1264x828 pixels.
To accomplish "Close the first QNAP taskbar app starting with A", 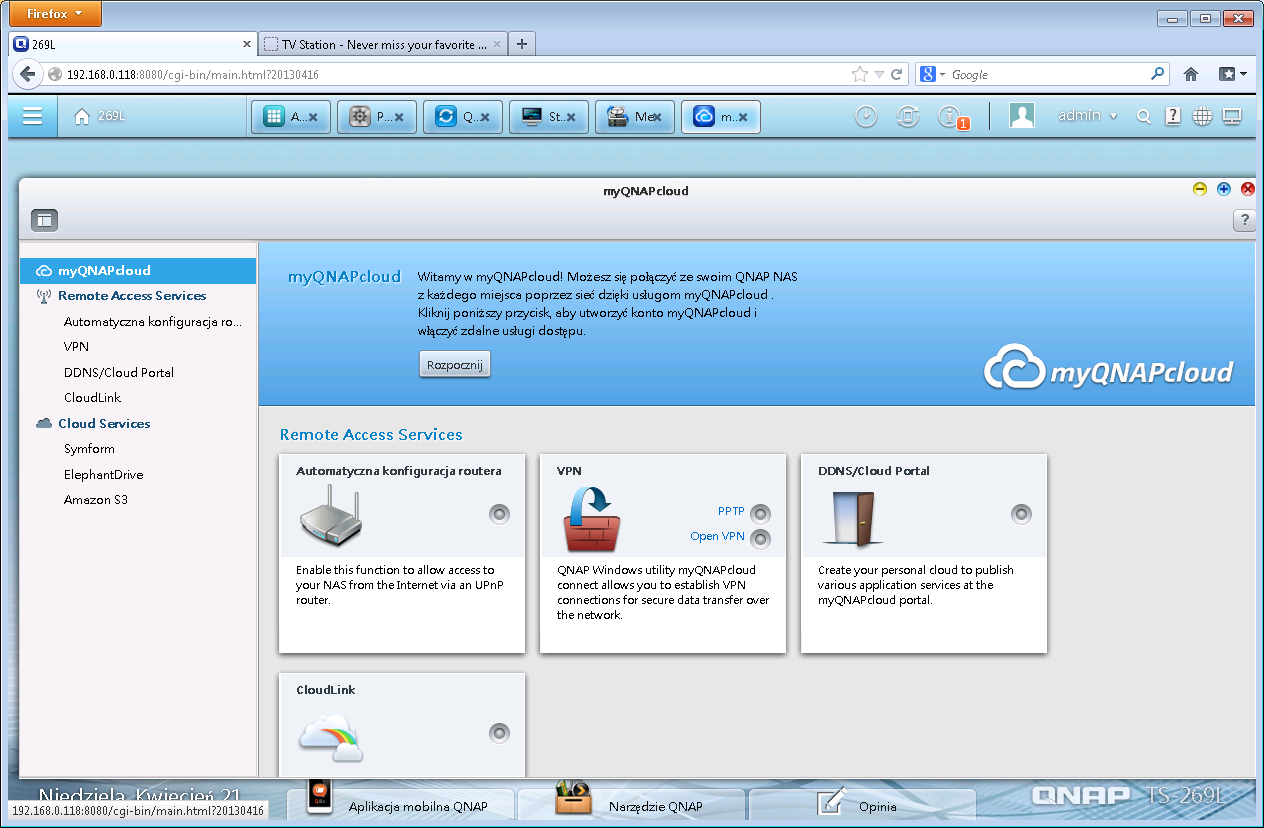I will [313, 117].
